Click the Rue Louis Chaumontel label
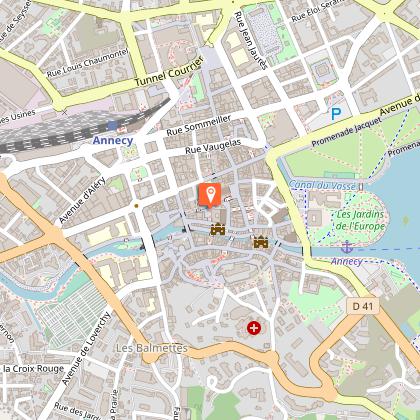The image size is (420, 420). coord(87,62)
